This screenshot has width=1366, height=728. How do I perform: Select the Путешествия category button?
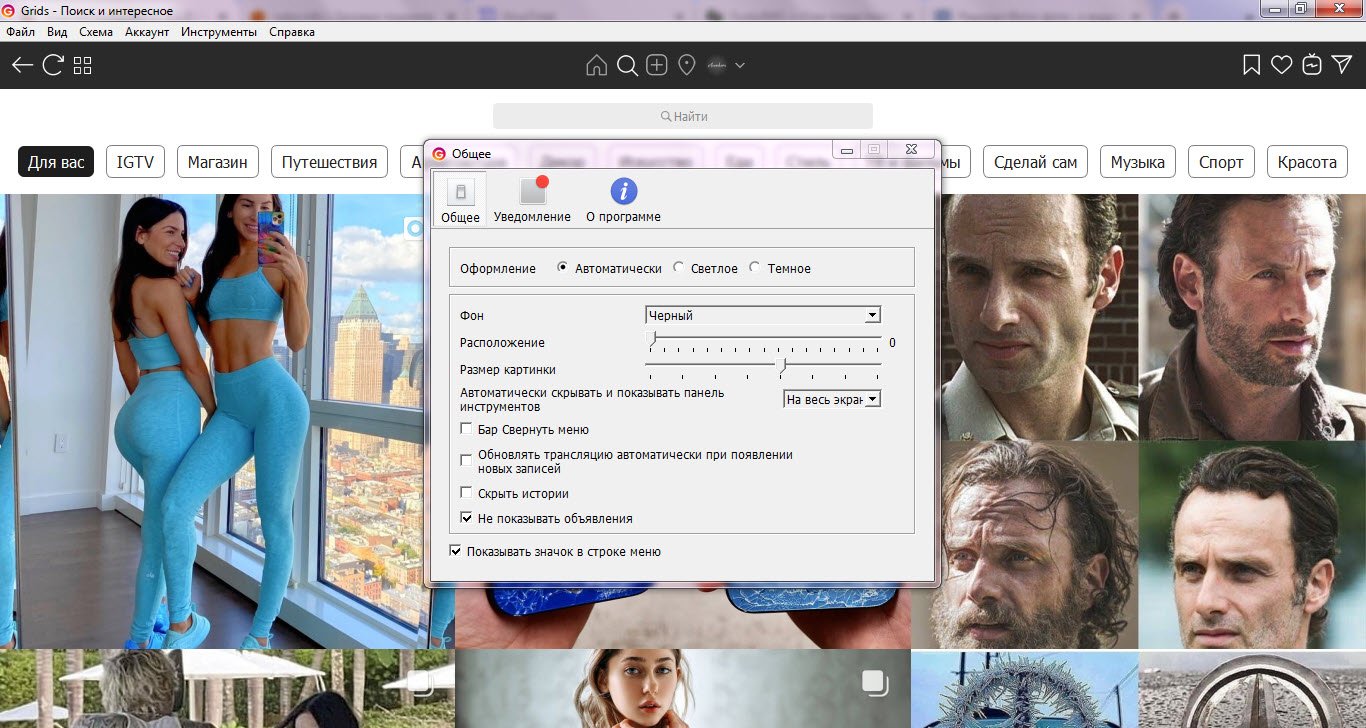tap(329, 162)
